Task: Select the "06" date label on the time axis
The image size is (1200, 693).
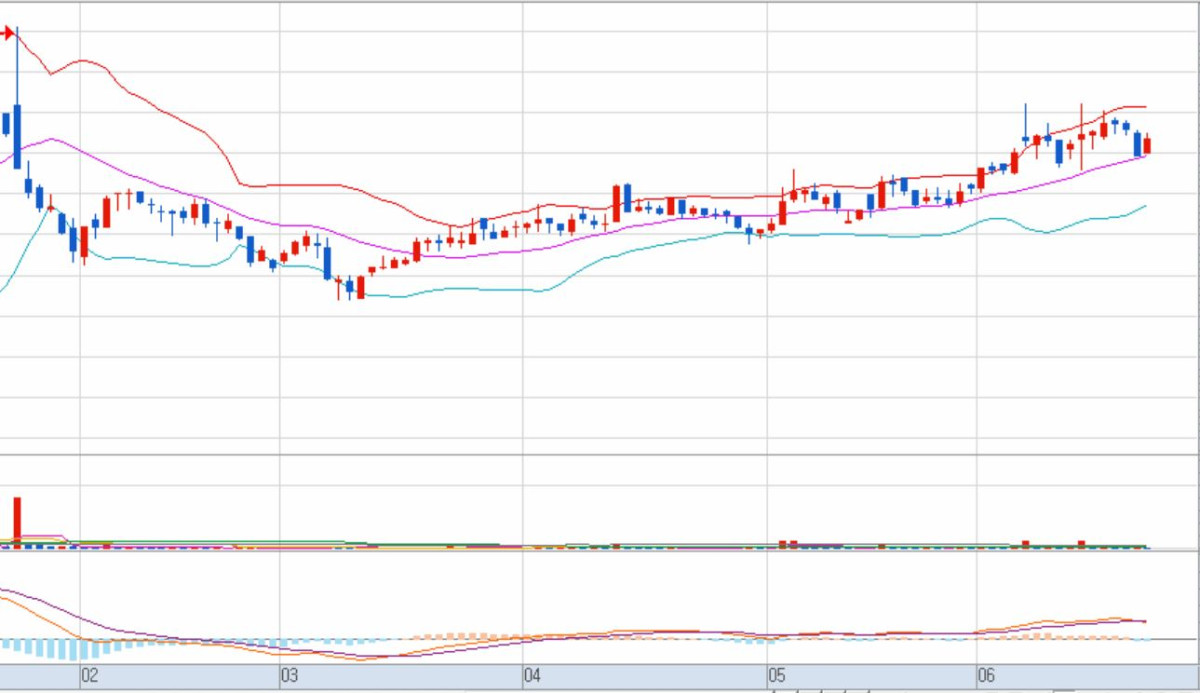Action: [986, 677]
